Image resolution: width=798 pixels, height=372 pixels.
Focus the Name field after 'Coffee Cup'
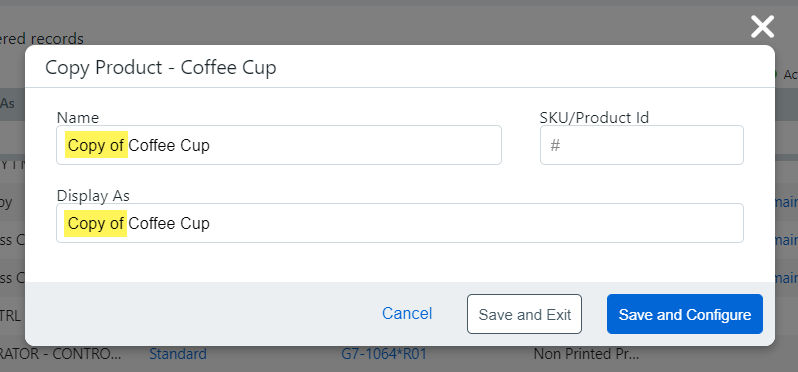(279, 145)
